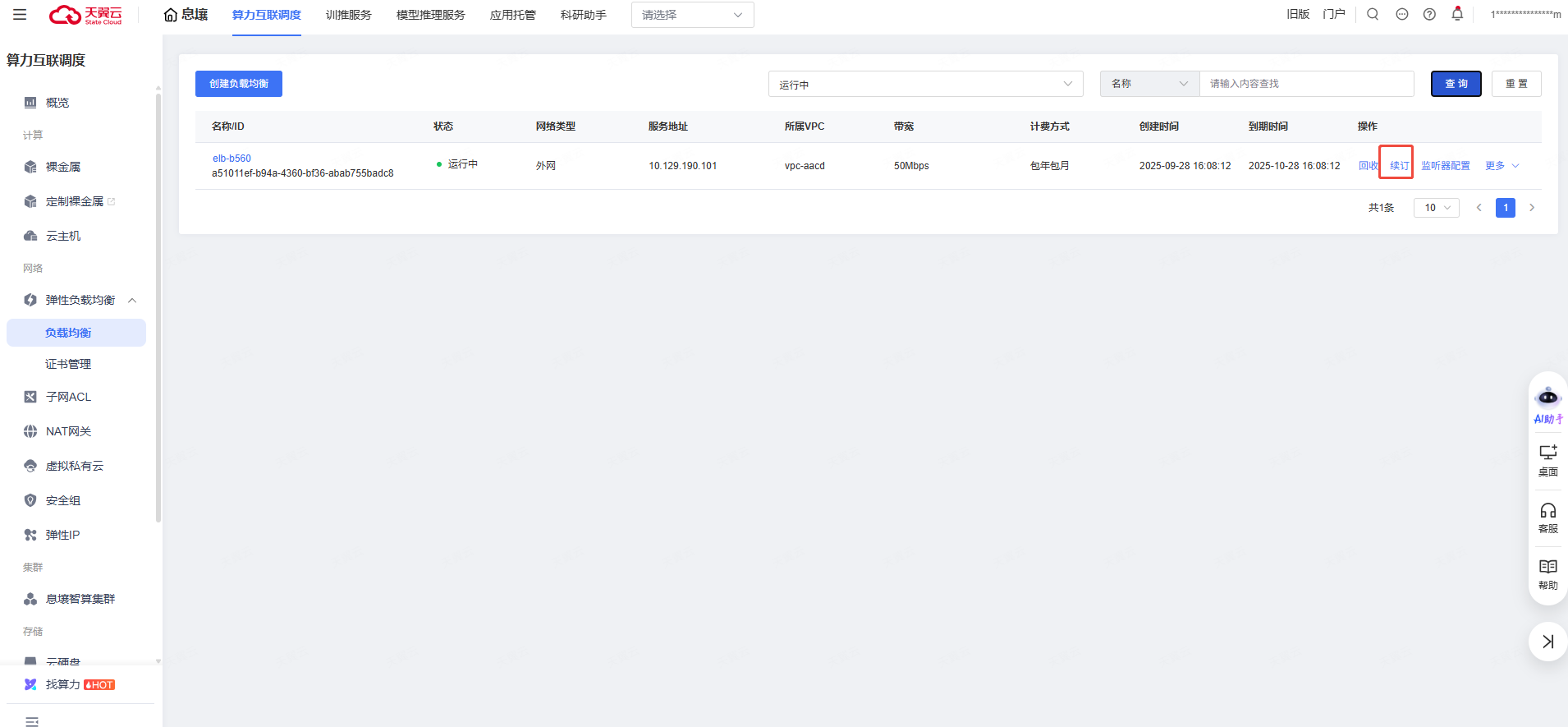
Task: Collapse the sidebar with bottom menu icon
Action: (x=32, y=721)
